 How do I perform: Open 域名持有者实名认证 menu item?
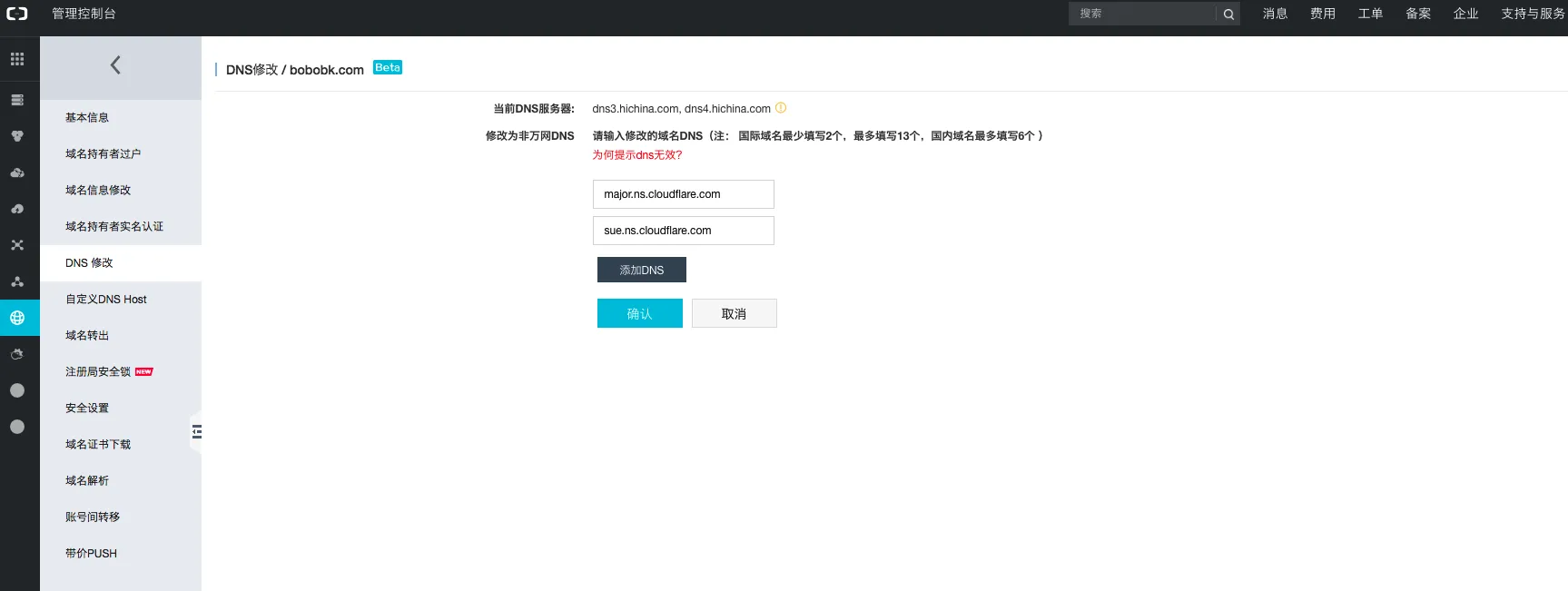pyautogui.click(x=121, y=227)
